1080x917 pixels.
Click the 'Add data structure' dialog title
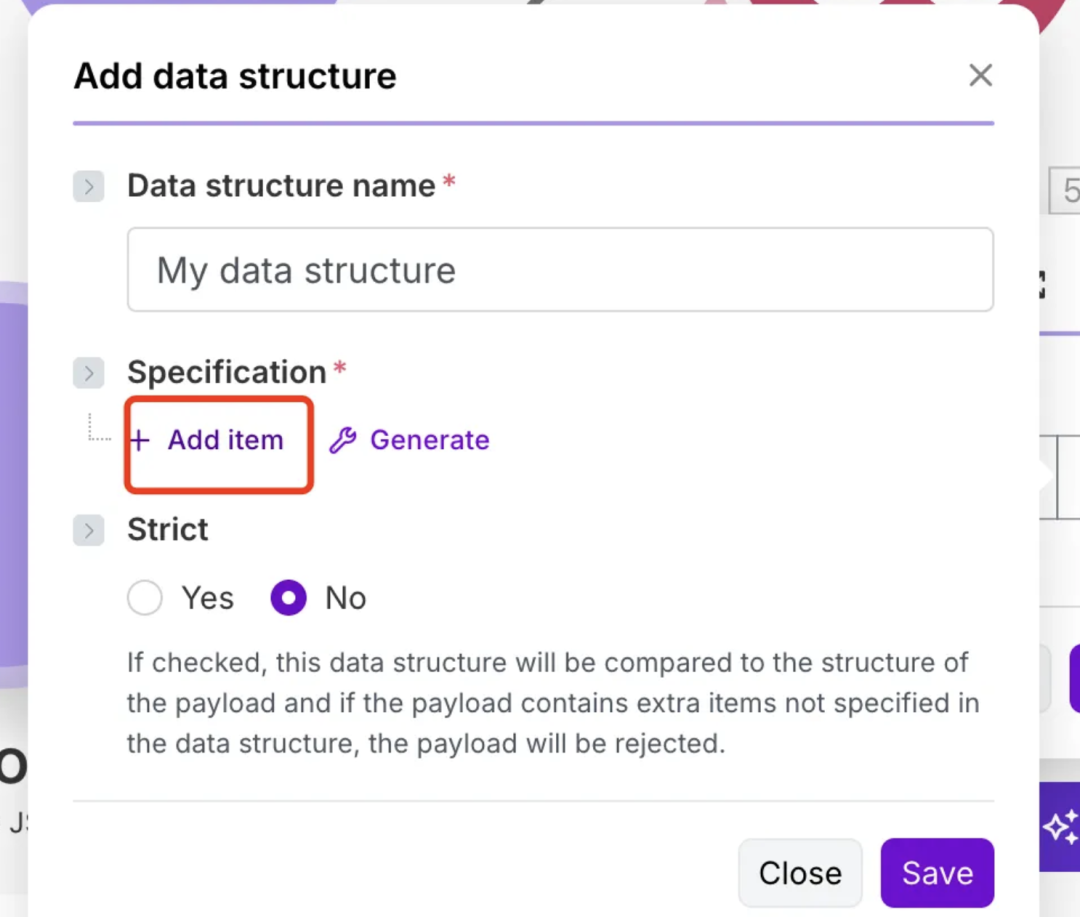tap(235, 76)
